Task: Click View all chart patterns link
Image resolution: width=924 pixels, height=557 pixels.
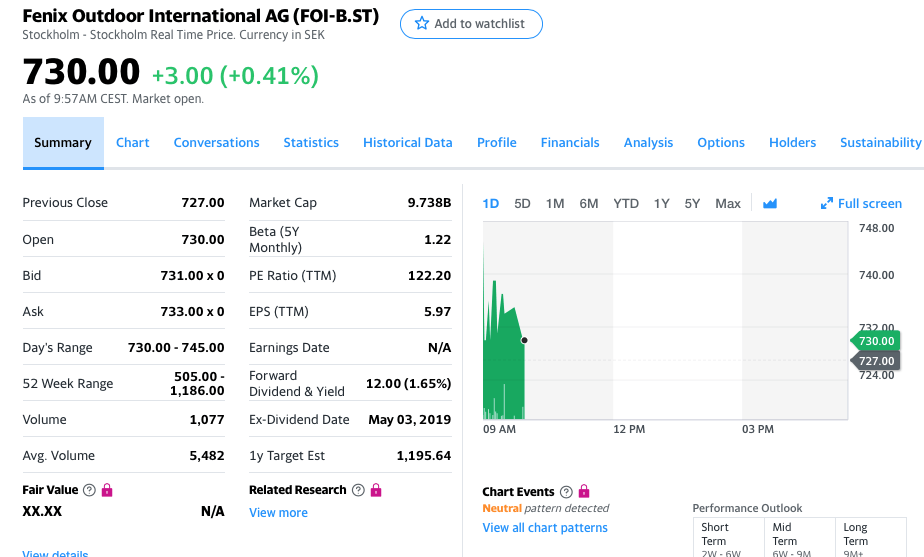Action: click(x=544, y=528)
